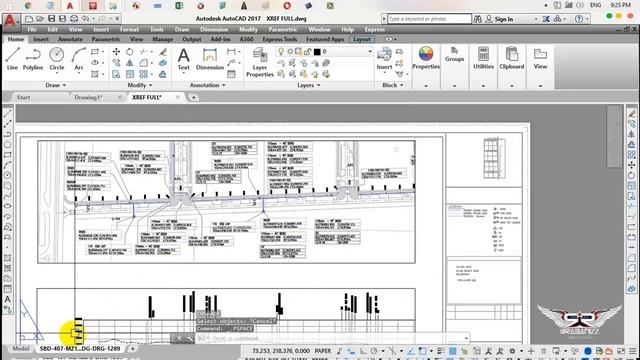The height and width of the screenshot is (360, 640).
Task: Click the Rotate tool in the Modify panel
Action: coord(129,52)
